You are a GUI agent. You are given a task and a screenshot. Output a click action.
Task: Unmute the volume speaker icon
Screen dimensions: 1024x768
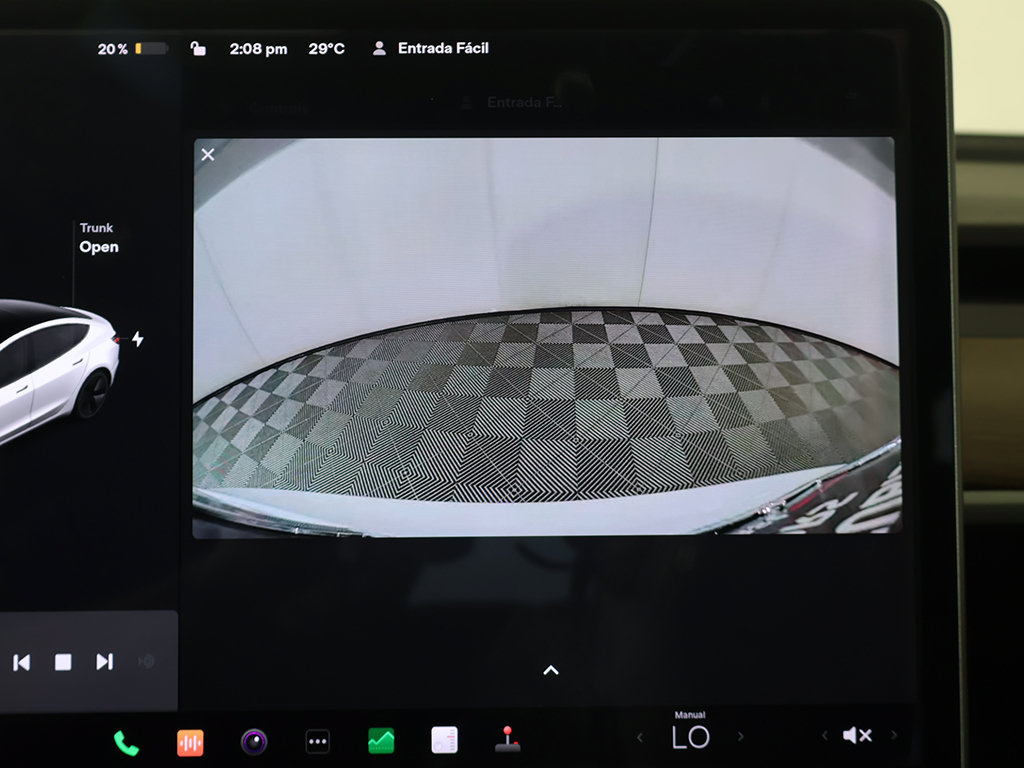pyautogui.click(x=857, y=736)
